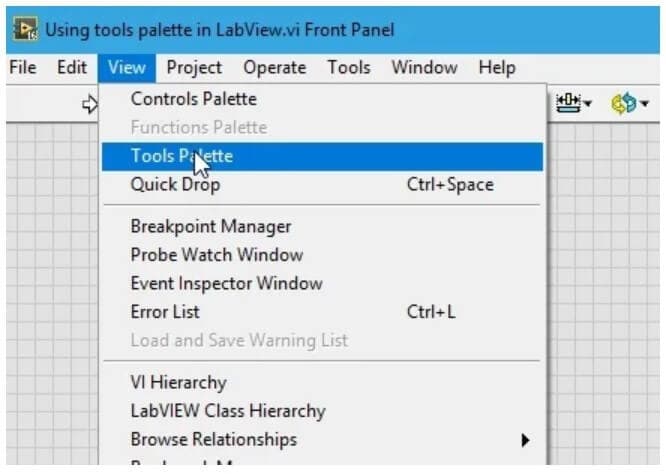This screenshot has height=474, width=666.
Task: Open the Edit menu
Action: coord(72,68)
